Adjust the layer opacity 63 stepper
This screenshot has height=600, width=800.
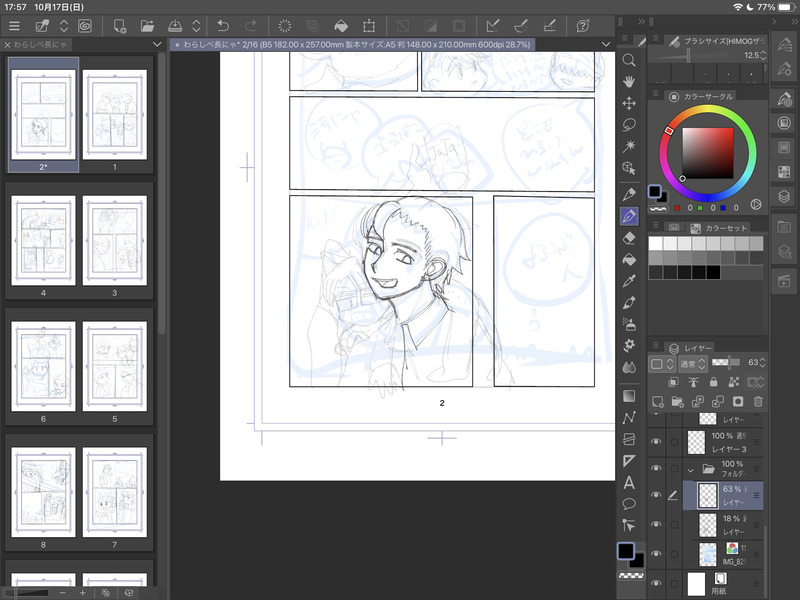pos(762,362)
